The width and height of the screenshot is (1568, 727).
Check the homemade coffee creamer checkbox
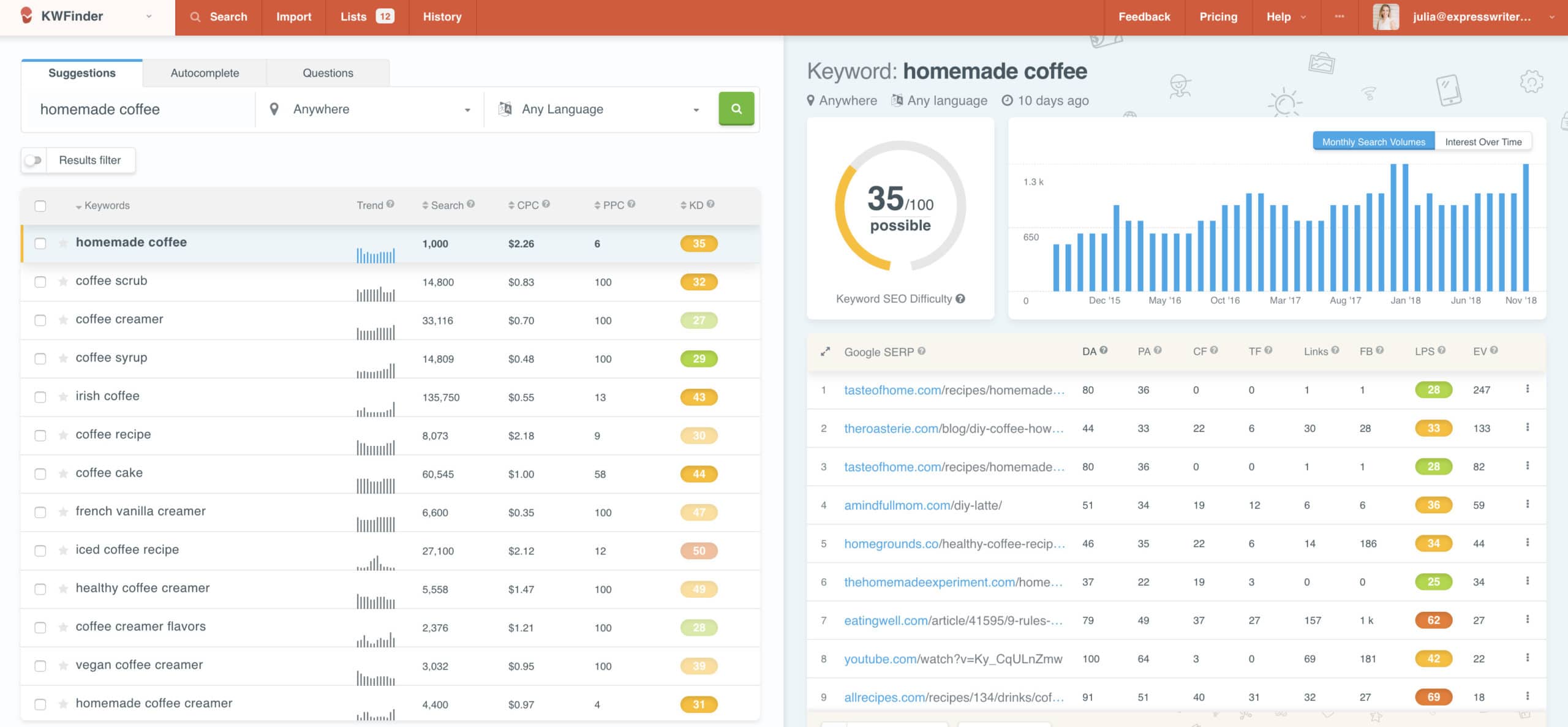tap(40, 704)
